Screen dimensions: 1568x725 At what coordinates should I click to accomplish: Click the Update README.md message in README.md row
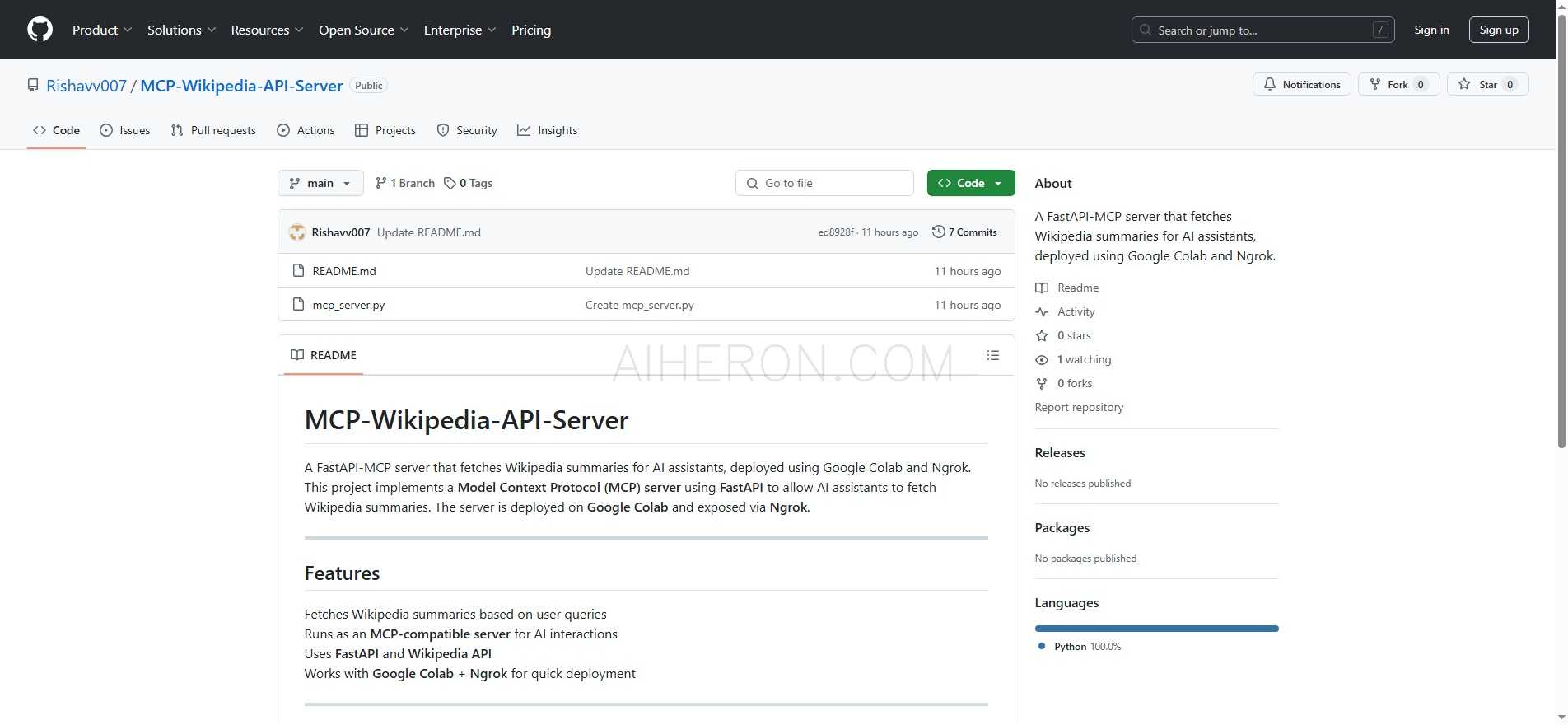pyautogui.click(x=637, y=271)
